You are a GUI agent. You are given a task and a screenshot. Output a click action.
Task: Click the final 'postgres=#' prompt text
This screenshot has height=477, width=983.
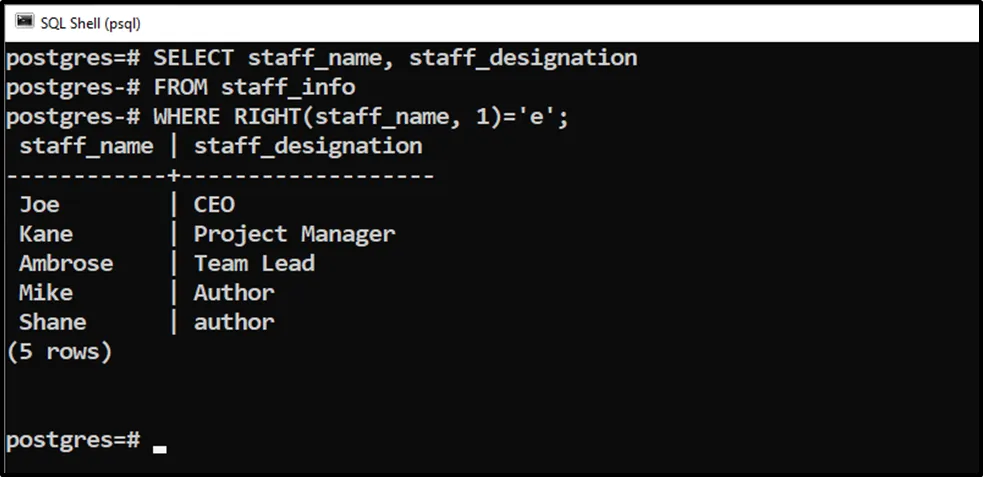73,440
